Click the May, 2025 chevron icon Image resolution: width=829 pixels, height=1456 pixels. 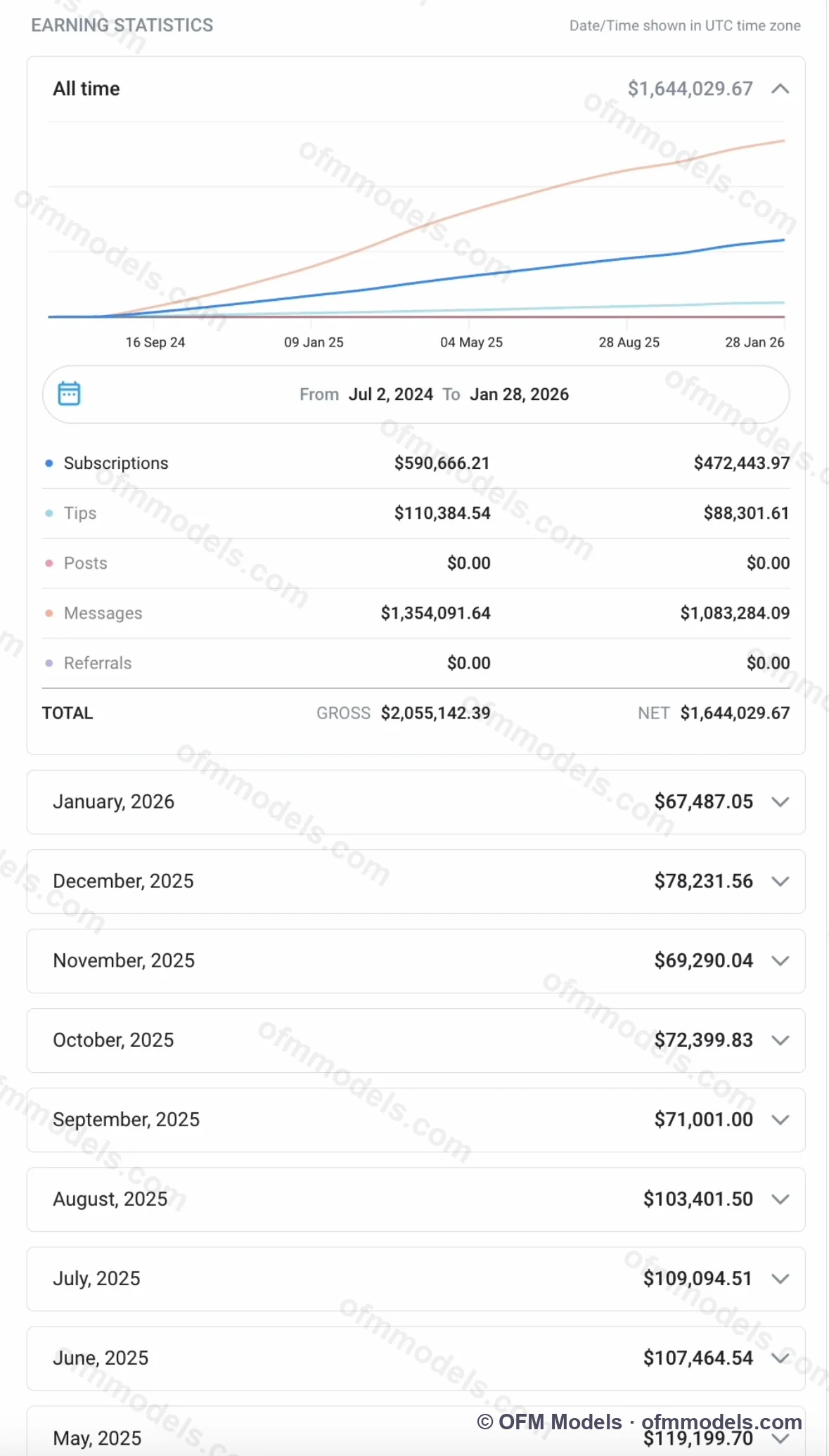coord(780,1438)
